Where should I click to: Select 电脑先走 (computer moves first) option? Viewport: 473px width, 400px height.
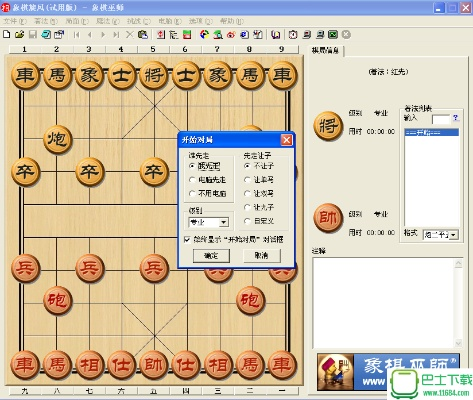click(207, 180)
